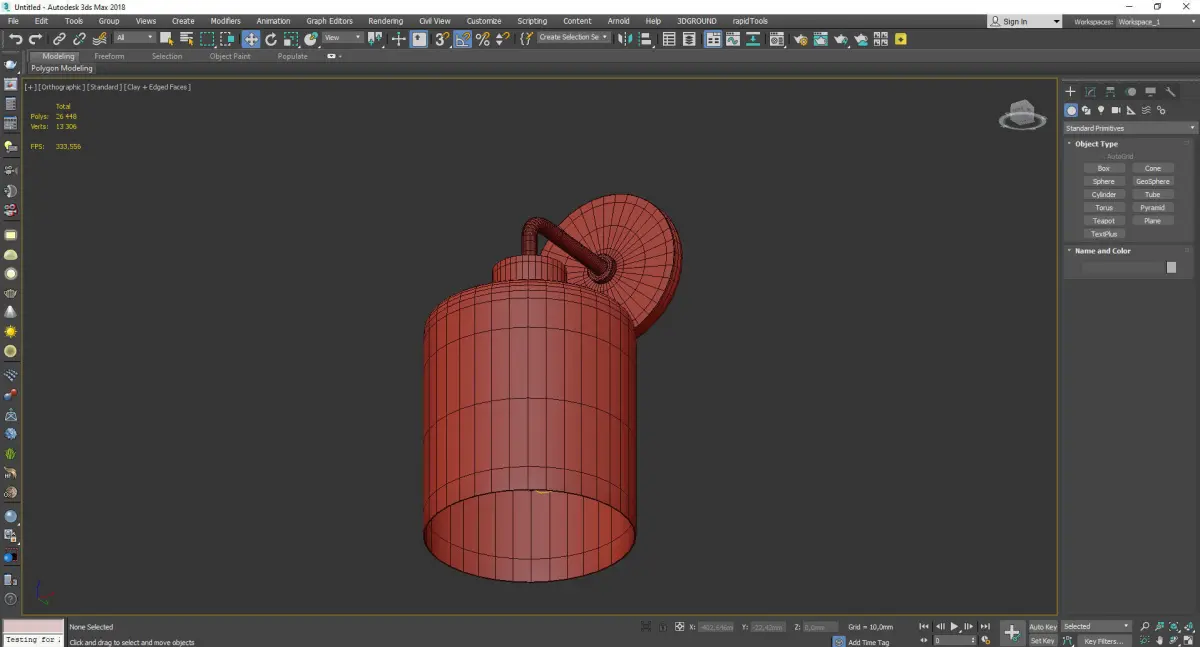Click the Mirror tool icon
Screen dimensions: 1200x647
624,39
